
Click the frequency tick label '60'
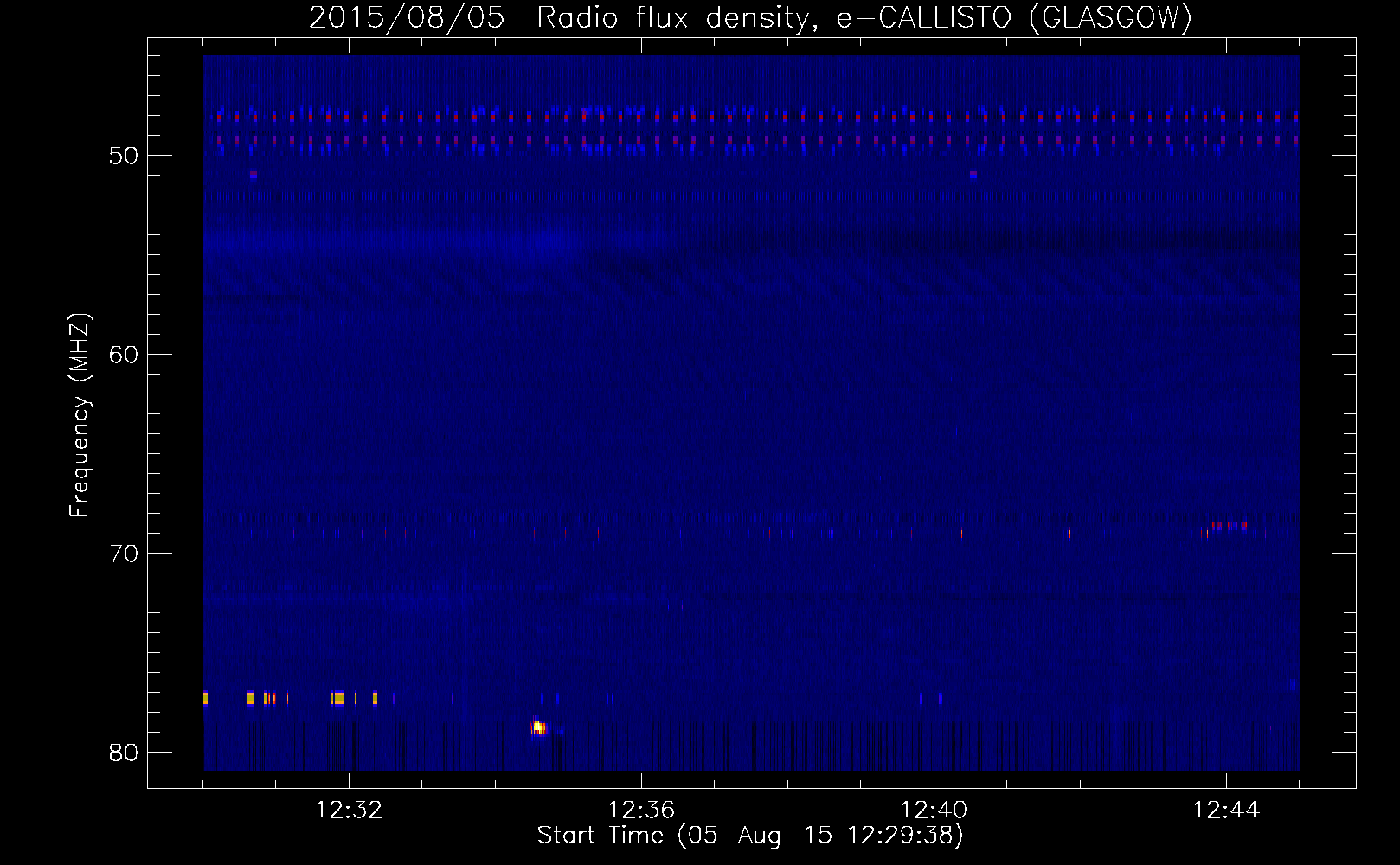coord(124,355)
